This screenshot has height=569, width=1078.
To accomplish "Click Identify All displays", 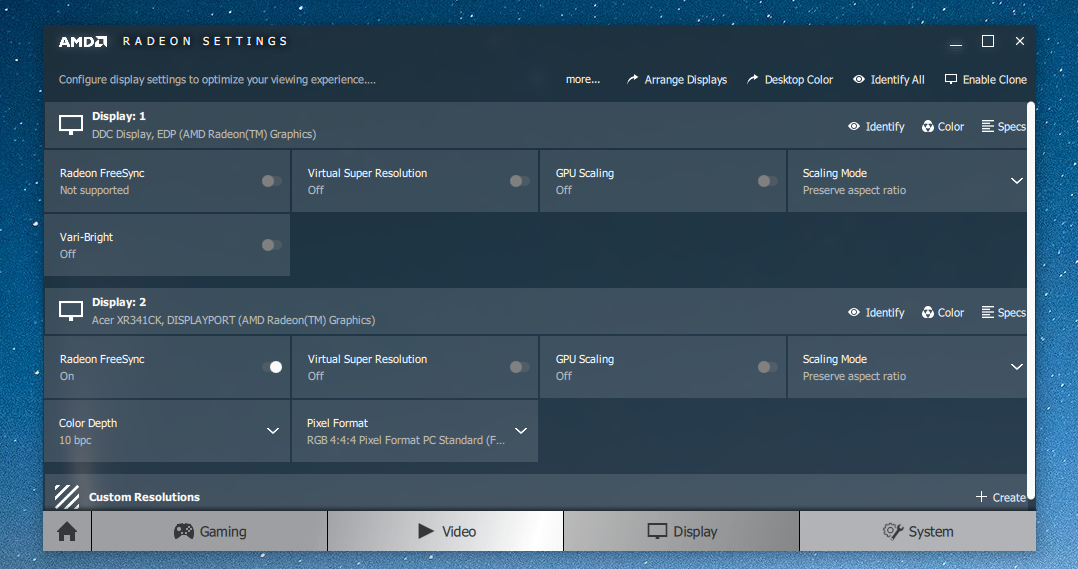I will 888,80.
